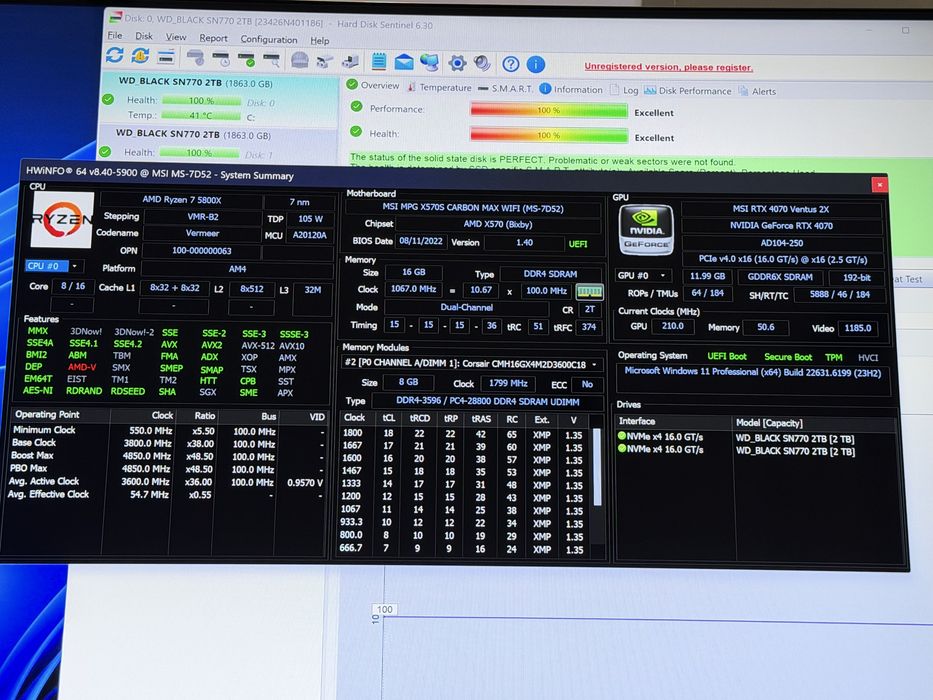Click the 'Unregistered version, please register' link
The height and width of the screenshot is (700, 933).
pyautogui.click(x=668, y=67)
